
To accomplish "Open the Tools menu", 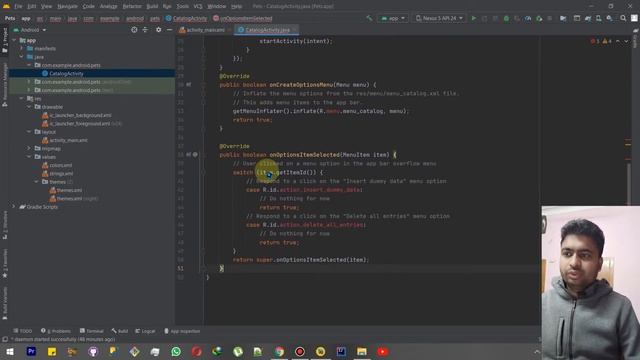I will pos(182,6).
